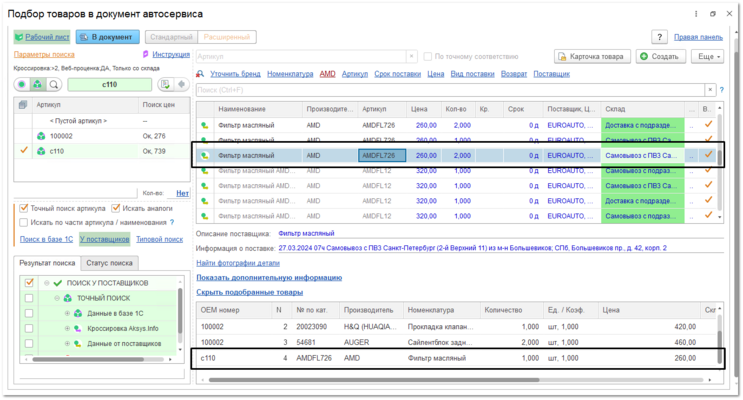The height and width of the screenshot is (400, 743).
Task: Click the person icon before Уточнить бренд
Action: coord(200,74)
